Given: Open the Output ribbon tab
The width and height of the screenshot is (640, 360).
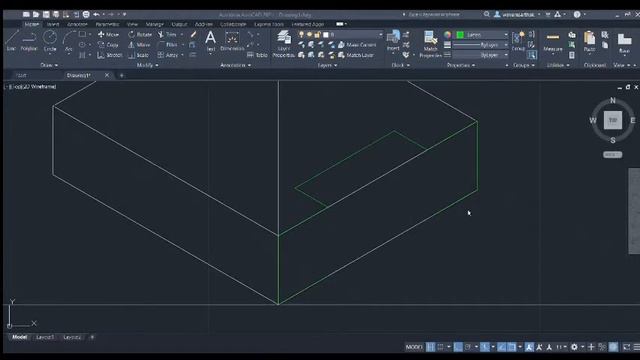Looking at the screenshot, I should [x=179, y=24].
